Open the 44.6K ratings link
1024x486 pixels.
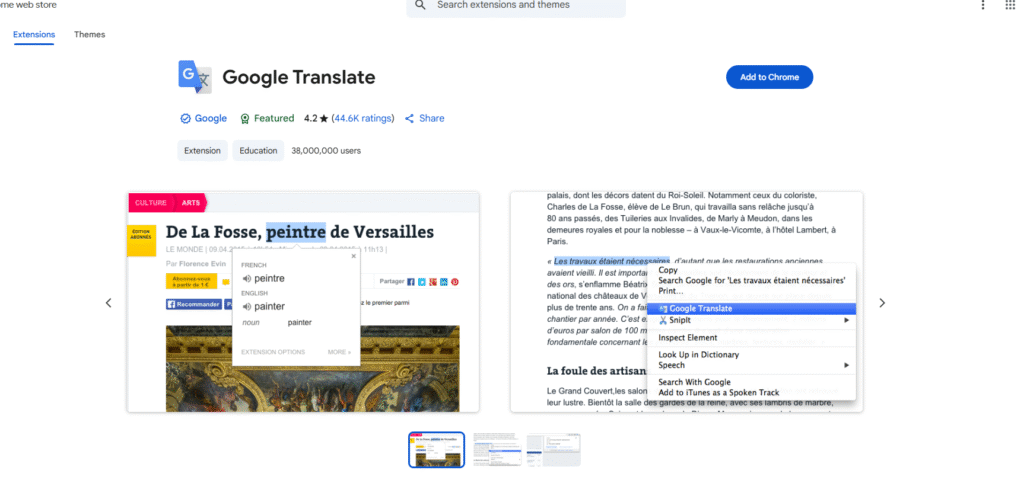(x=363, y=118)
